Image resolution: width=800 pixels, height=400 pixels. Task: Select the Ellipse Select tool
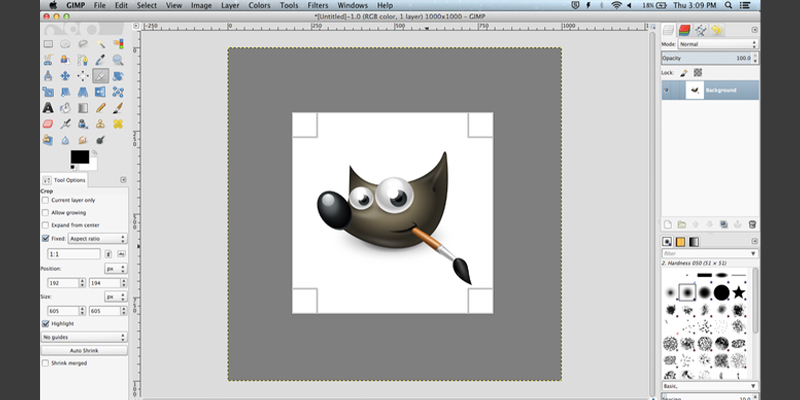click(x=65, y=44)
